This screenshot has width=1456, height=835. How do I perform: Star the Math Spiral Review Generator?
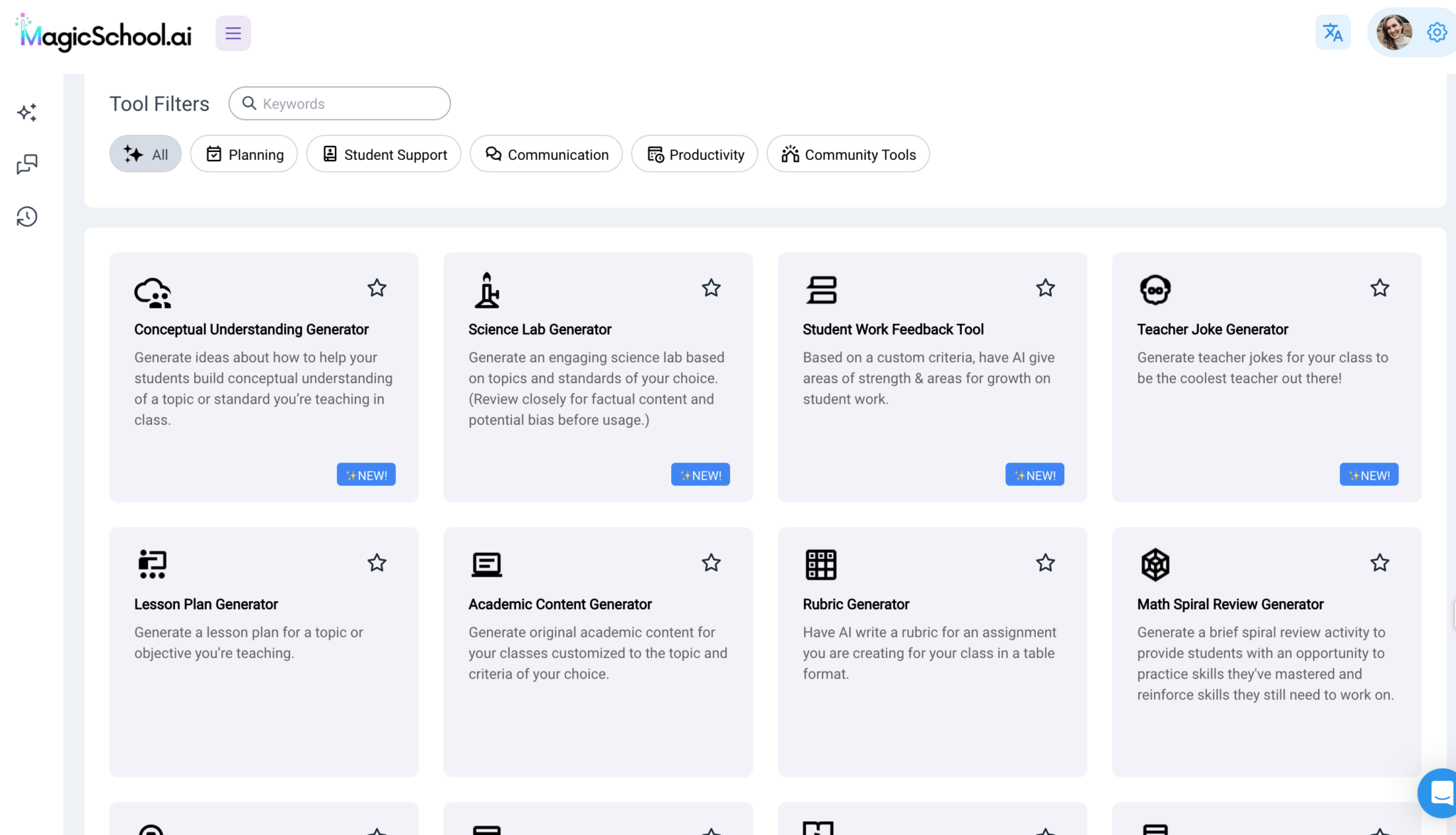pos(1379,563)
